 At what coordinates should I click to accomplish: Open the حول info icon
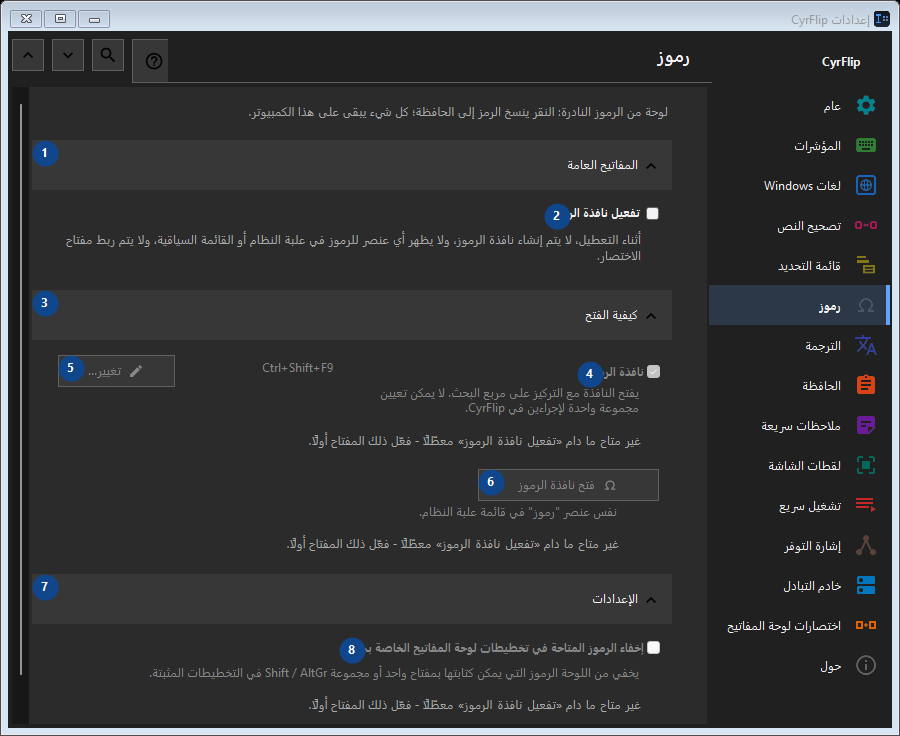point(866,665)
